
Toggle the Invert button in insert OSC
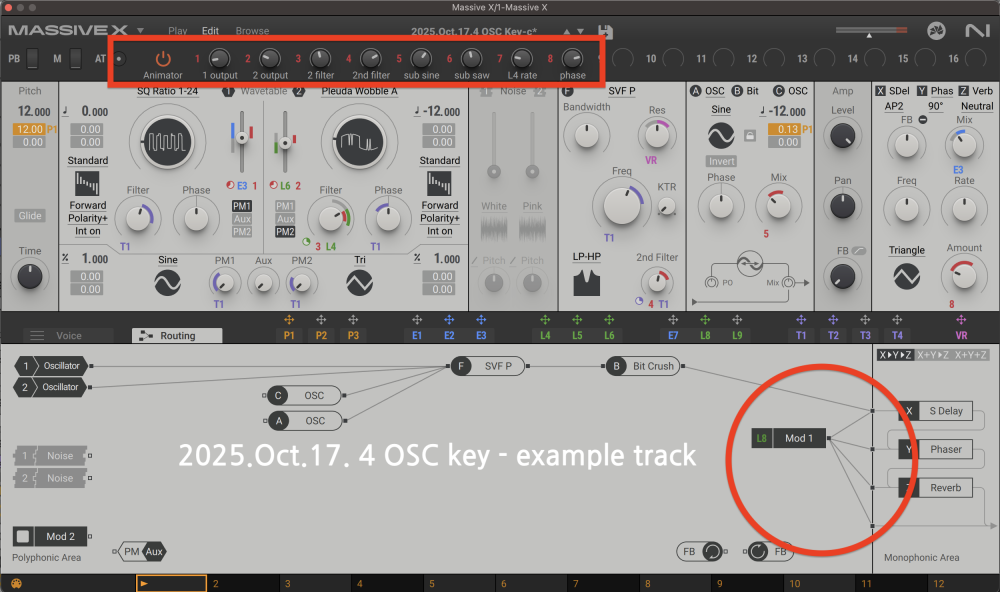[721, 161]
